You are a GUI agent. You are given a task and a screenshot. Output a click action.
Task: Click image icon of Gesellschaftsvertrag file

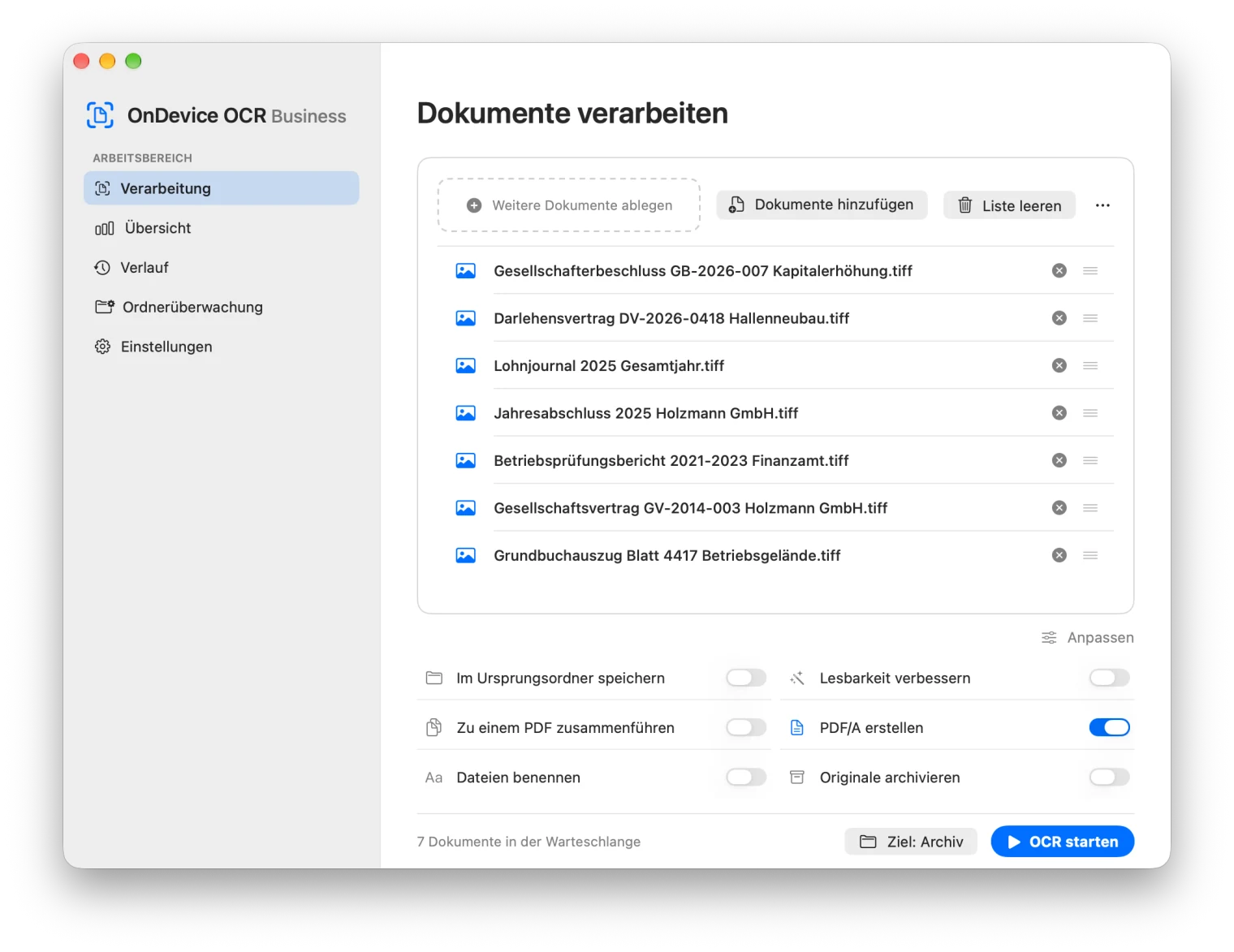[466, 508]
